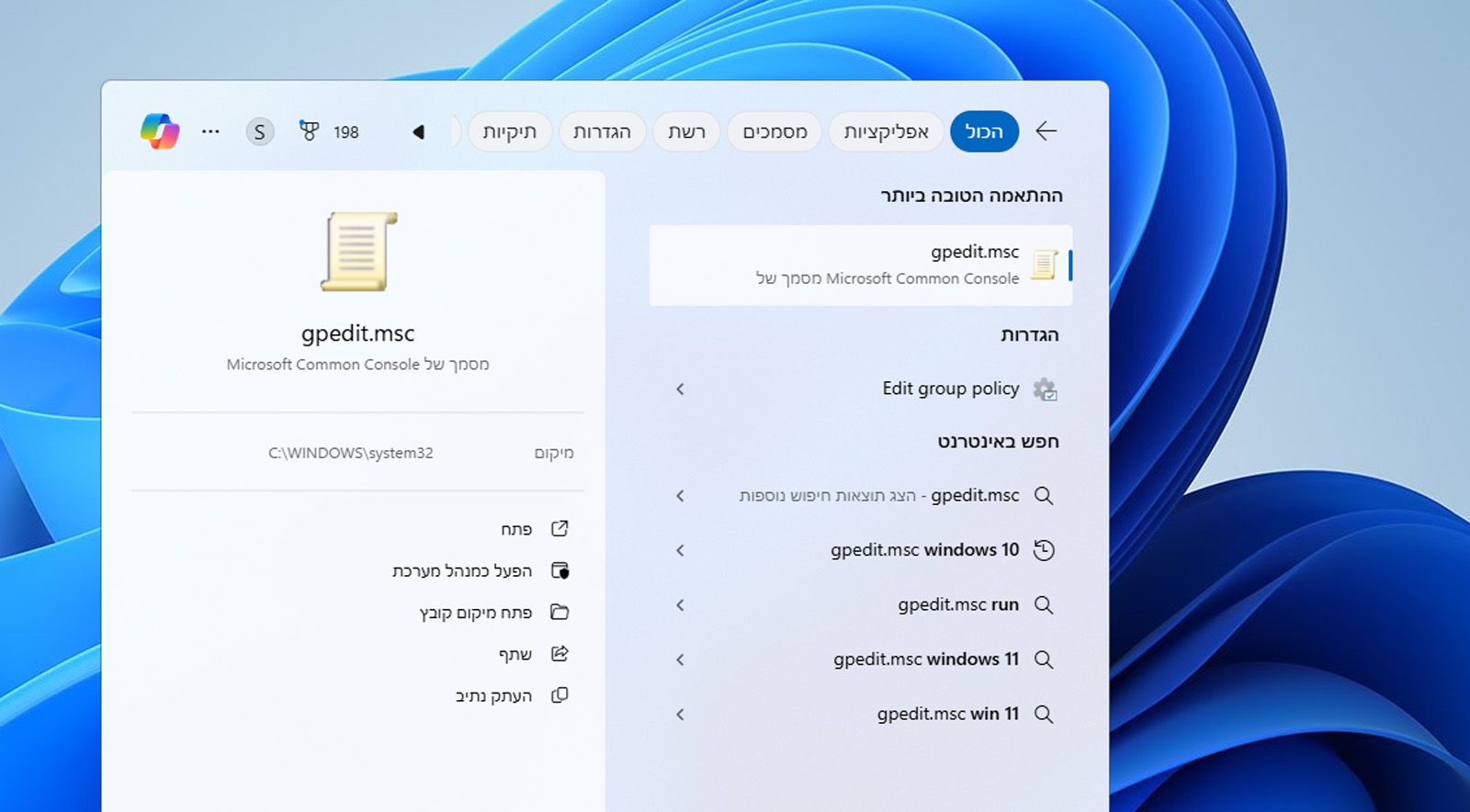Open Copilot from the search header

pos(160,131)
